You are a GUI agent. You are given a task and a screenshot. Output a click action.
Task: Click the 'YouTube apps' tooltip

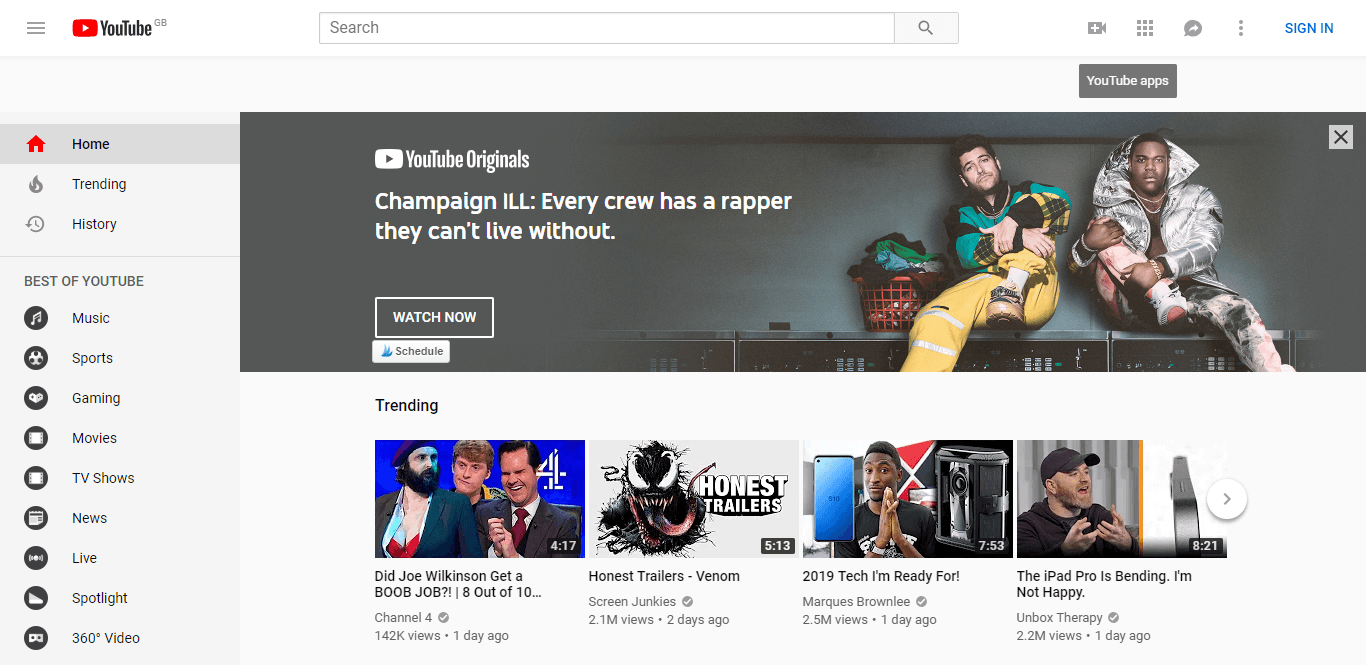[x=1128, y=81]
